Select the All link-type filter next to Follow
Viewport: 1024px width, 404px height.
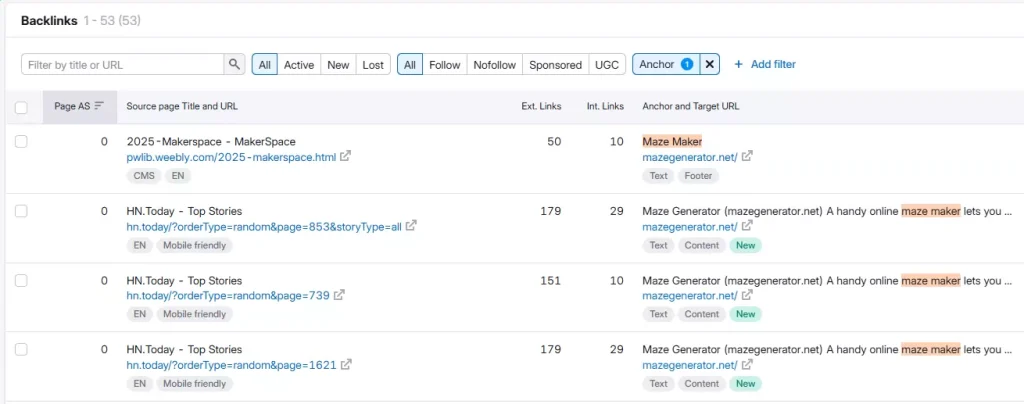point(409,65)
